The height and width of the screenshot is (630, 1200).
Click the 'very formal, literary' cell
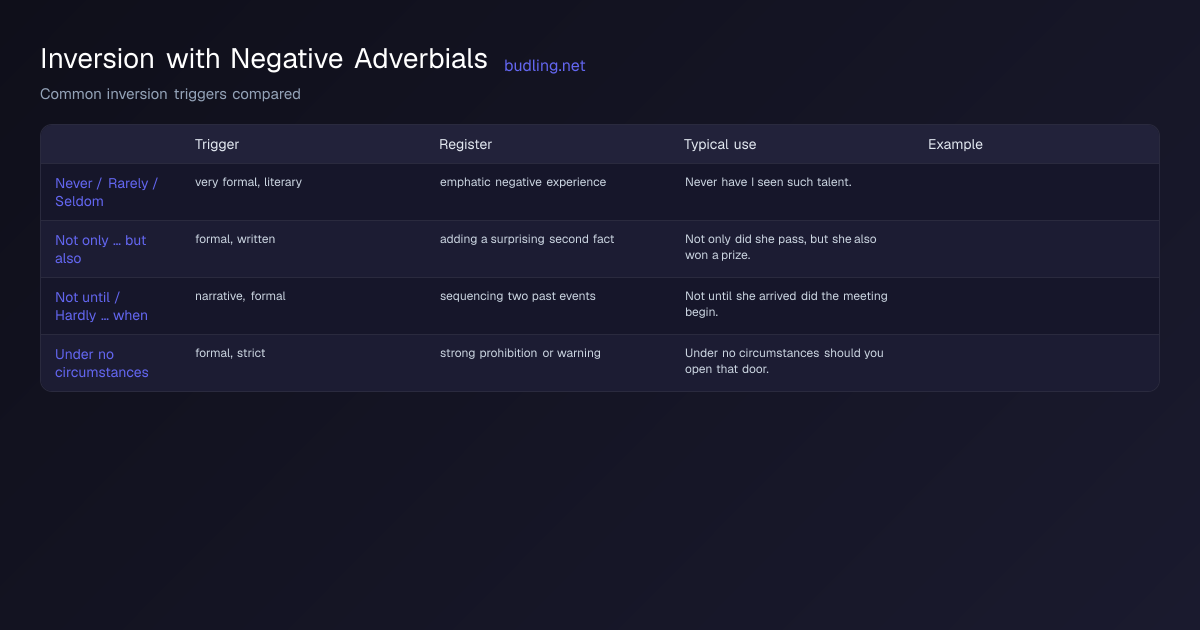click(248, 182)
